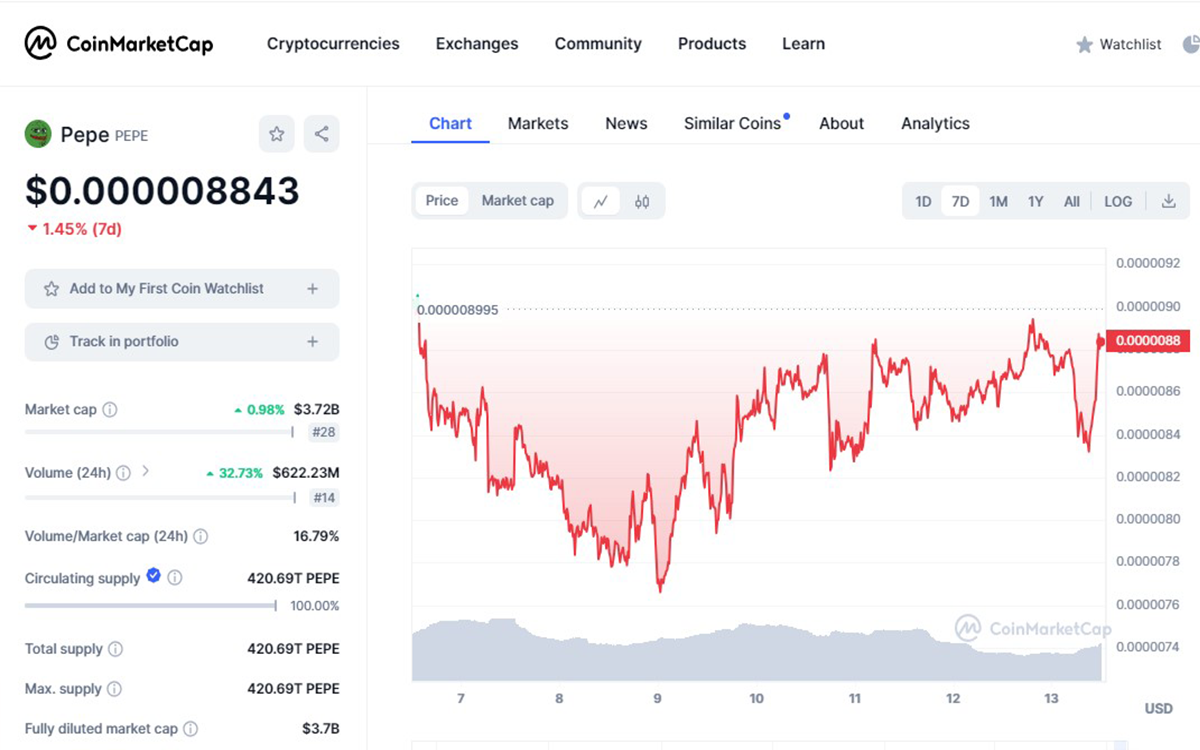Click the 32.73% volume change

pos(235,473)
